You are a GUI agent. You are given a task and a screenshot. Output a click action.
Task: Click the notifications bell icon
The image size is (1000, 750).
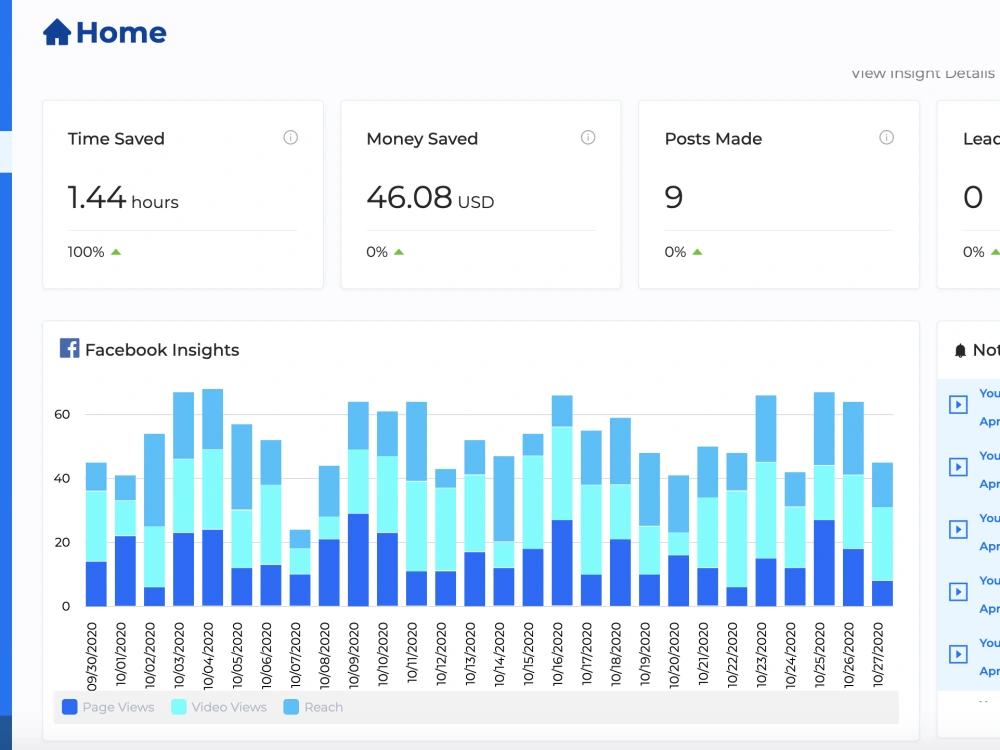960,350
